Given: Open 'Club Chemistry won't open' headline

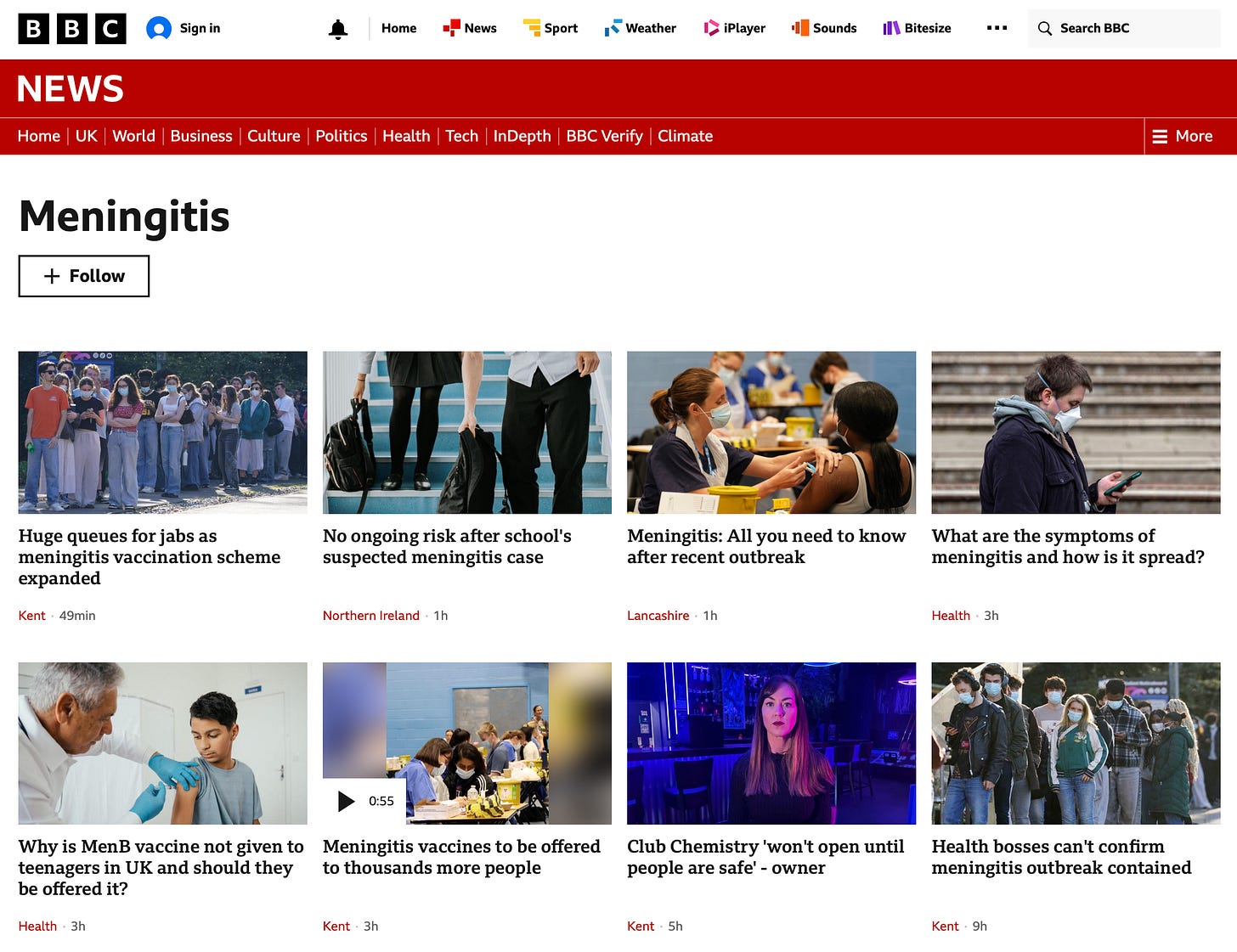Looking at the screenshot, I should [765, 858].
